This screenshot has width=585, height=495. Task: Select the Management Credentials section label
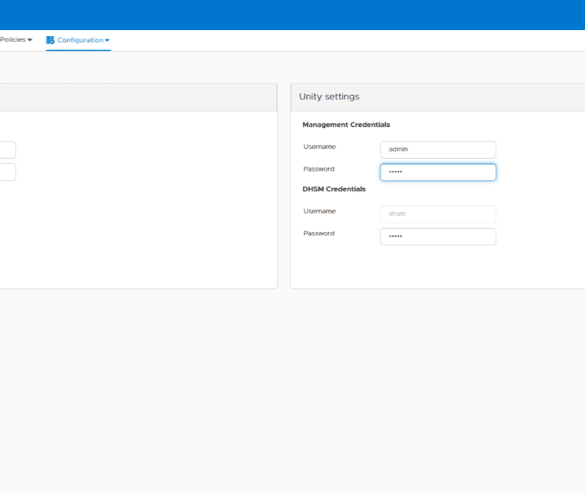346,125
